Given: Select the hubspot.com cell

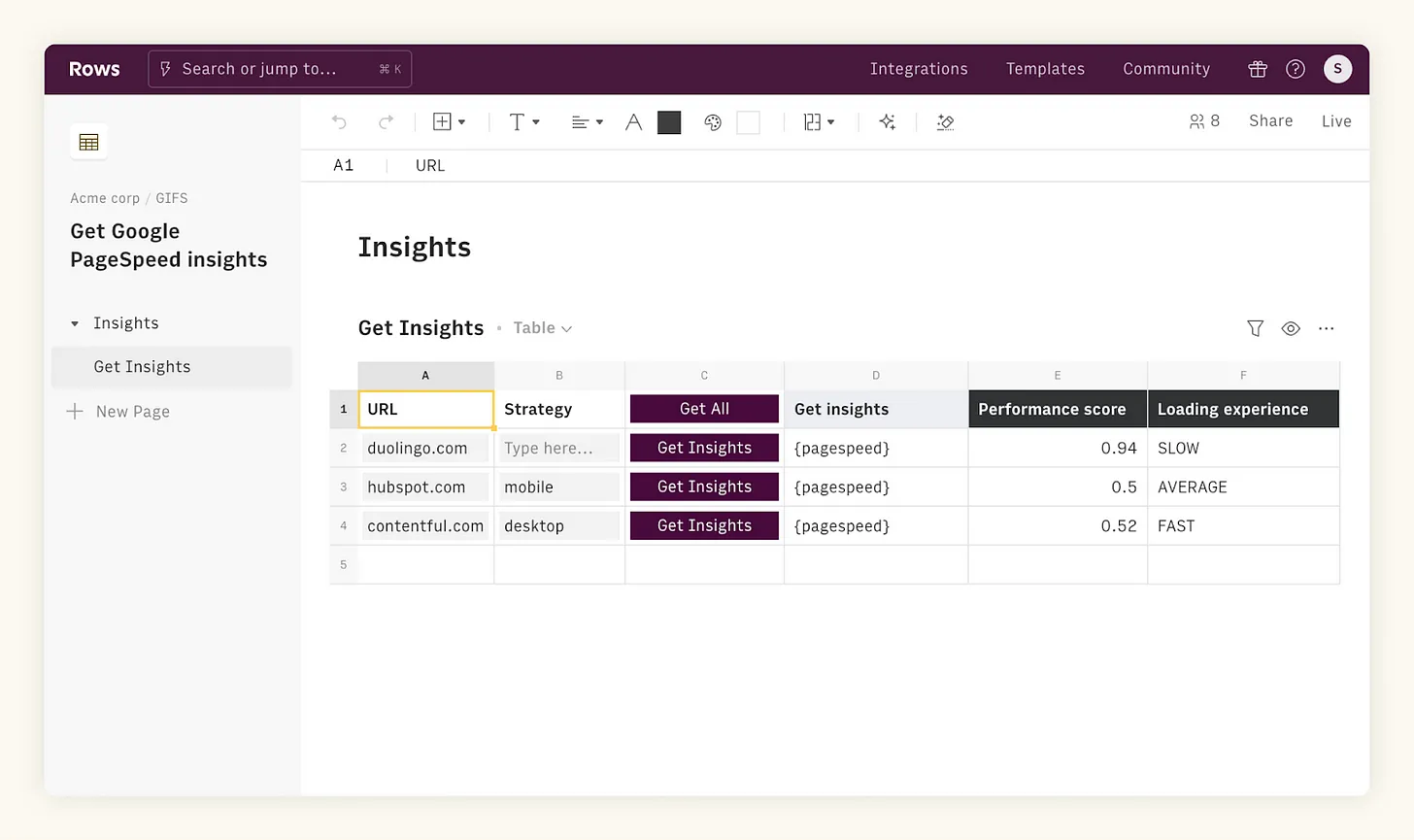Looking at the screenshot, I should (x=425, y=487).
